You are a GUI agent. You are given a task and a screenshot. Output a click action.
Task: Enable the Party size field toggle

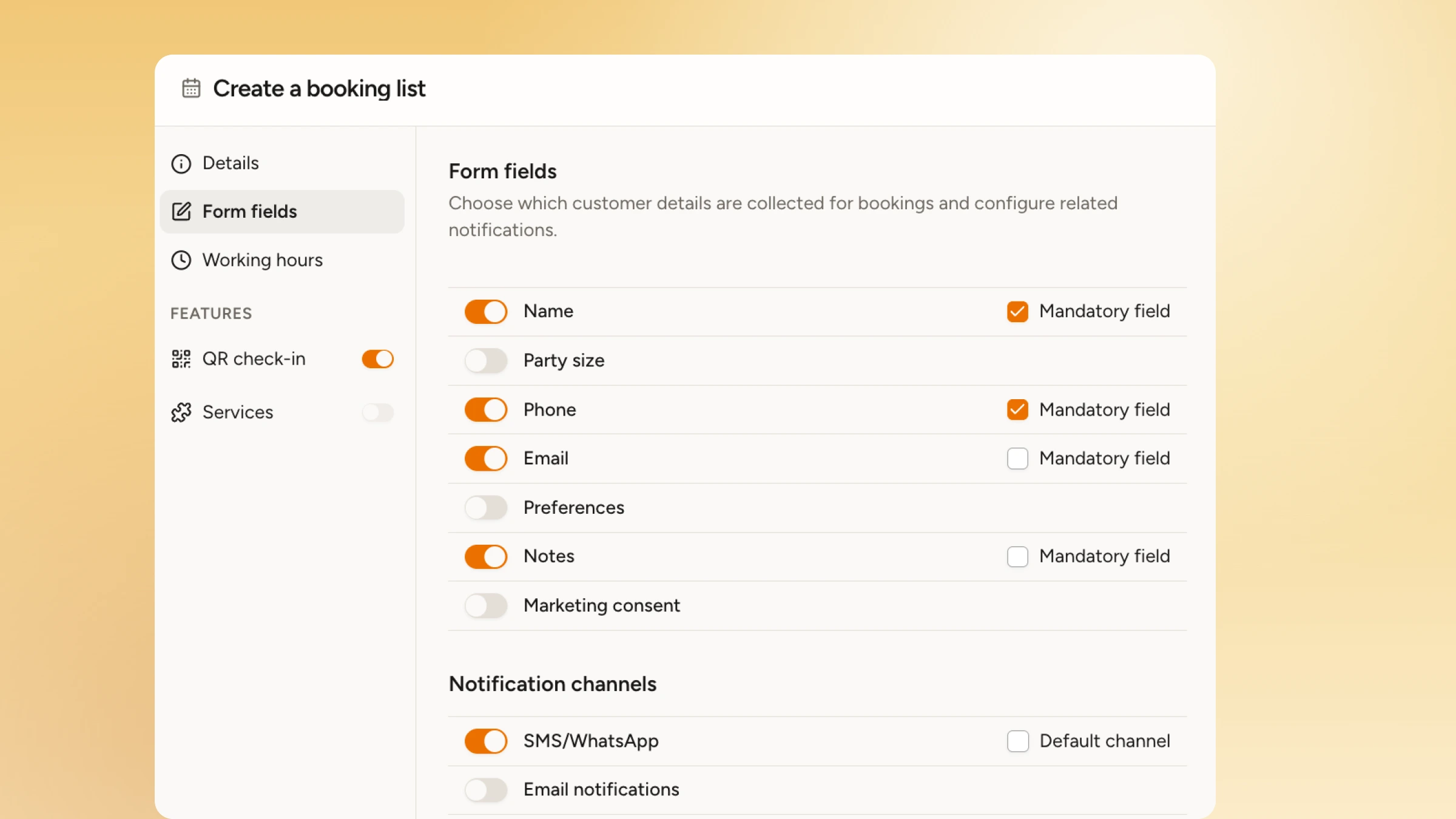coord(485,360)
